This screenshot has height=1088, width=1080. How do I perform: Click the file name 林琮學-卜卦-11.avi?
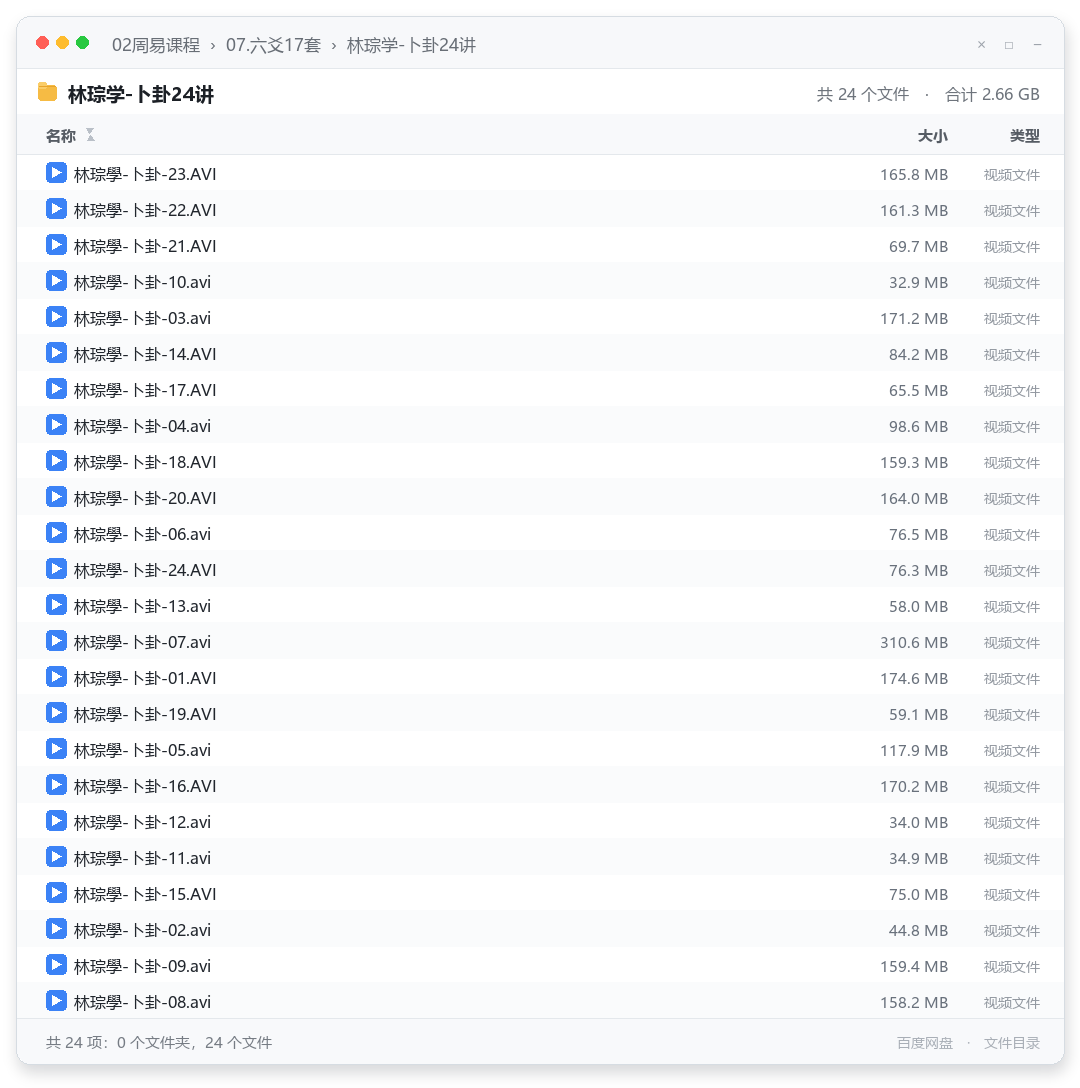[142, 858]
